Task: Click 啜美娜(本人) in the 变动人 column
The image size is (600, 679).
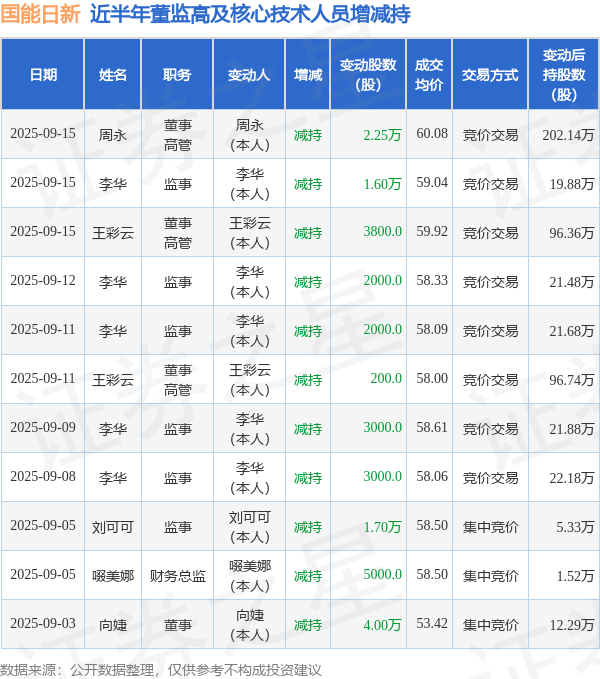Action: [249, 576]
